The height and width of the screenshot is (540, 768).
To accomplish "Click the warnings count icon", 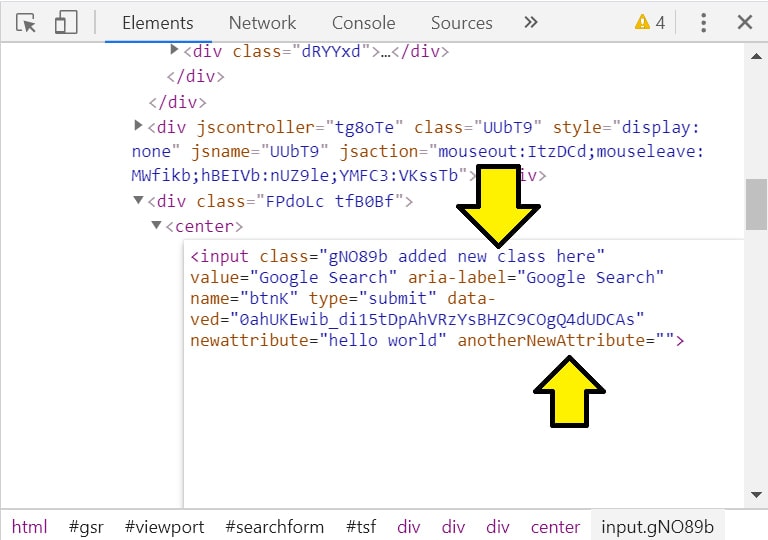I will click(650, 22).
